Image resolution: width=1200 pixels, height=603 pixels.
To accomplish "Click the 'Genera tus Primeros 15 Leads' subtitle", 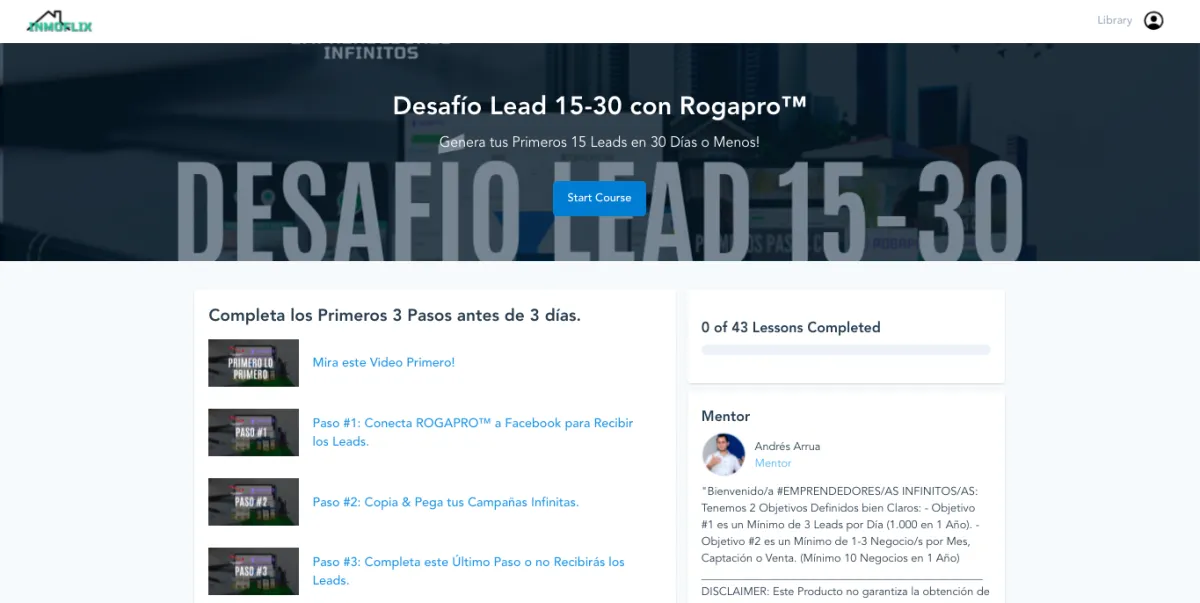I will [599, 142].
